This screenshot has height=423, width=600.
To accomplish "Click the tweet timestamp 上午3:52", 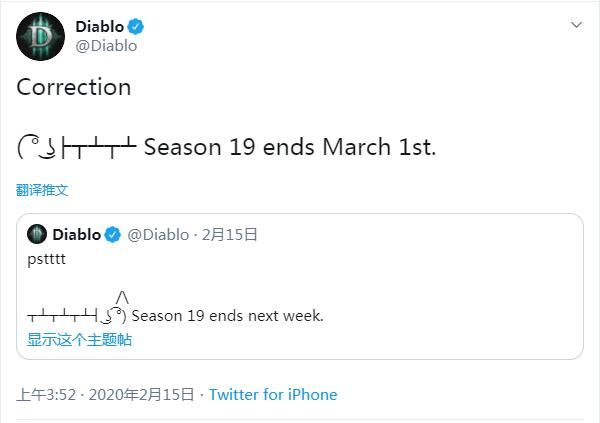I will (x=47, y=394).
